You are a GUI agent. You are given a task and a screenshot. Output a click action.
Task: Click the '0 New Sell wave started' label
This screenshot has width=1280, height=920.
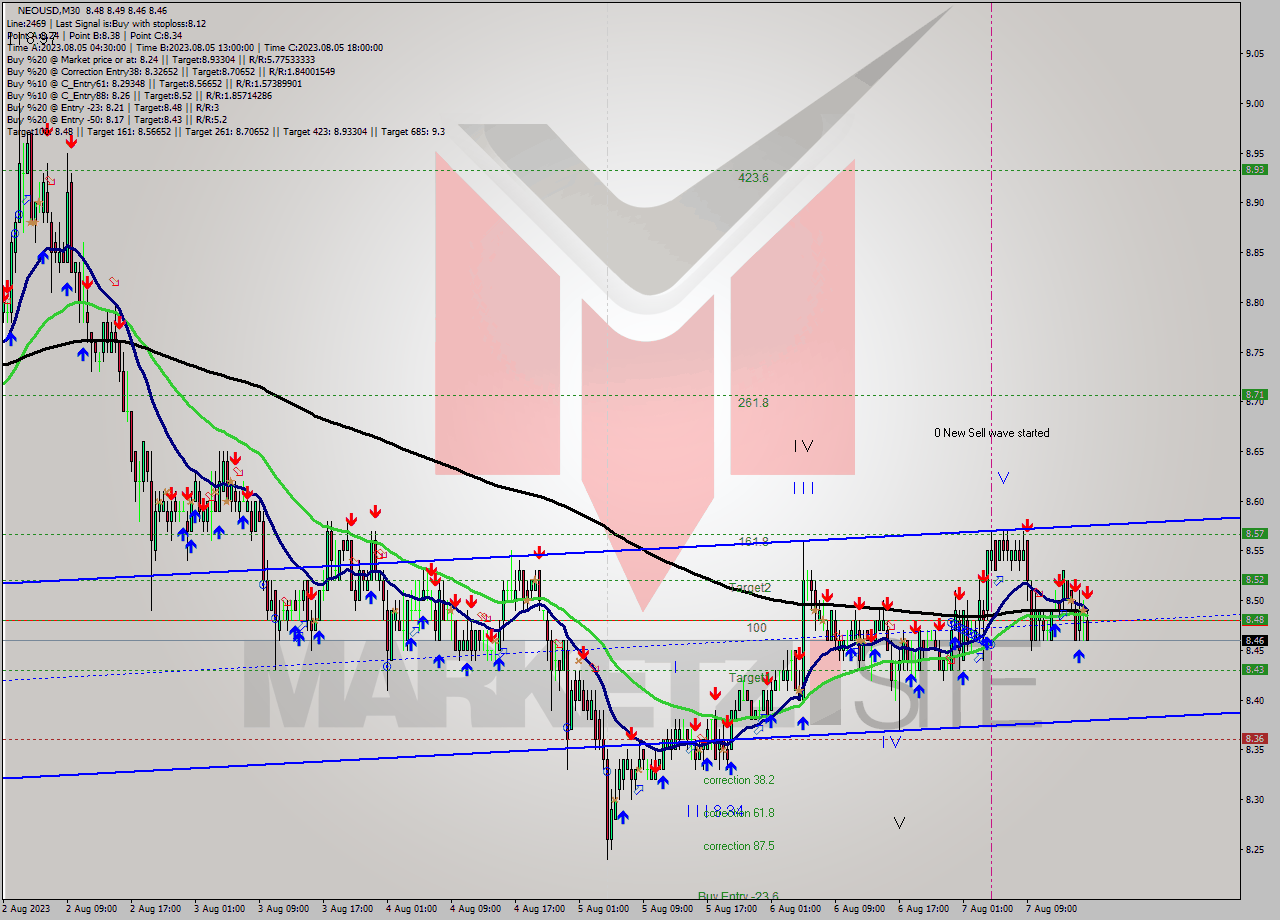coord(992,433)
